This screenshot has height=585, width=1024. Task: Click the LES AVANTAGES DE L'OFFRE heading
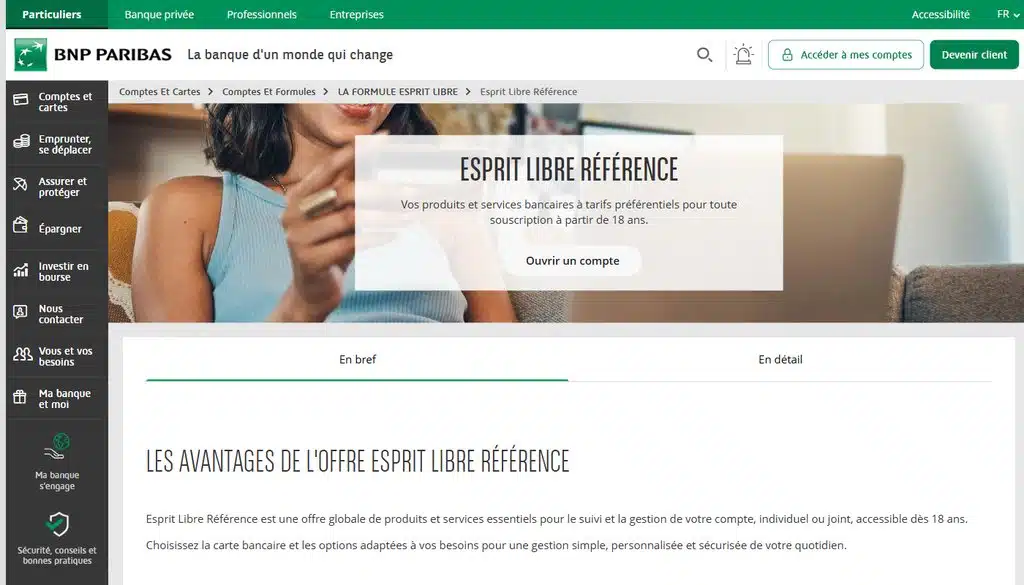(x=357, y=461)
